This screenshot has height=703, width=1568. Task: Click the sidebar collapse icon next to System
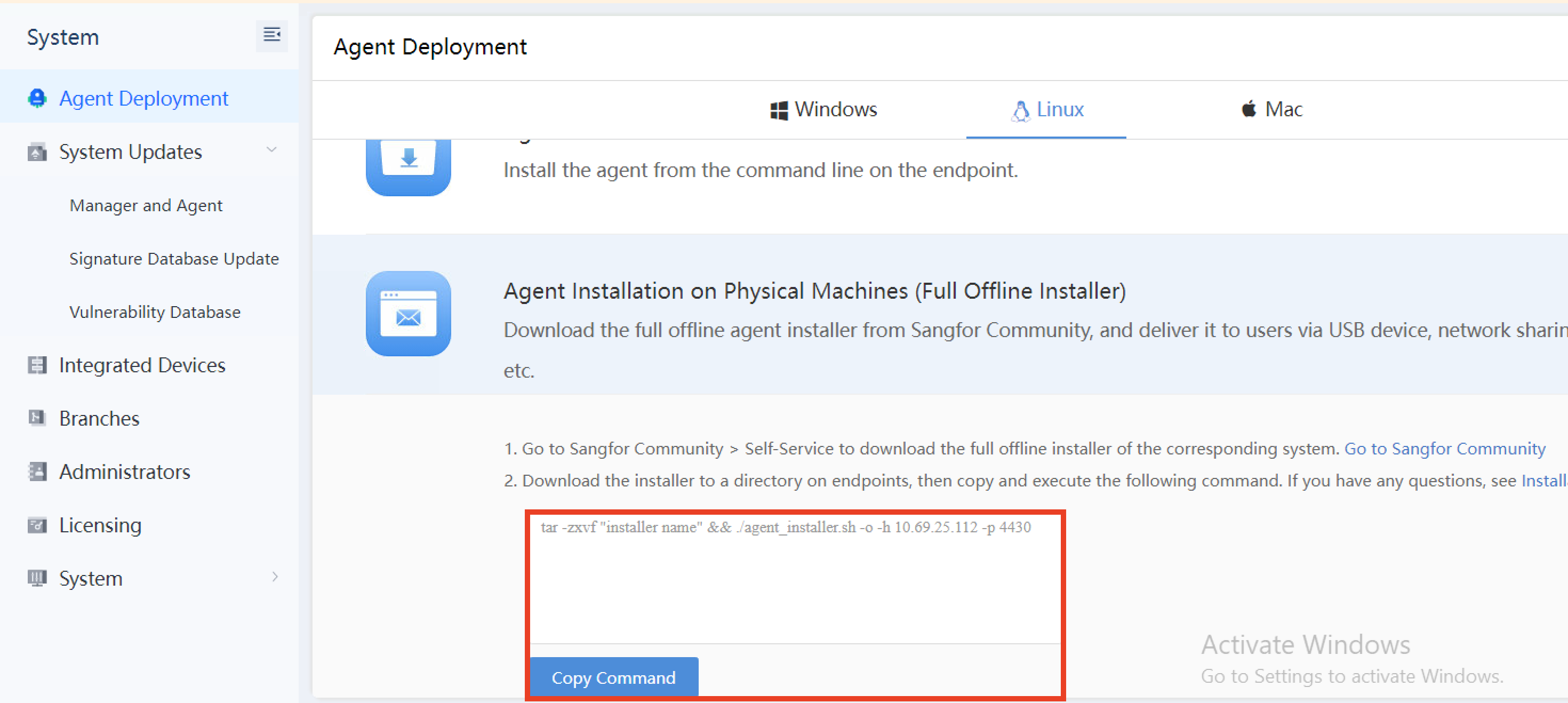(x=271, y=35)
